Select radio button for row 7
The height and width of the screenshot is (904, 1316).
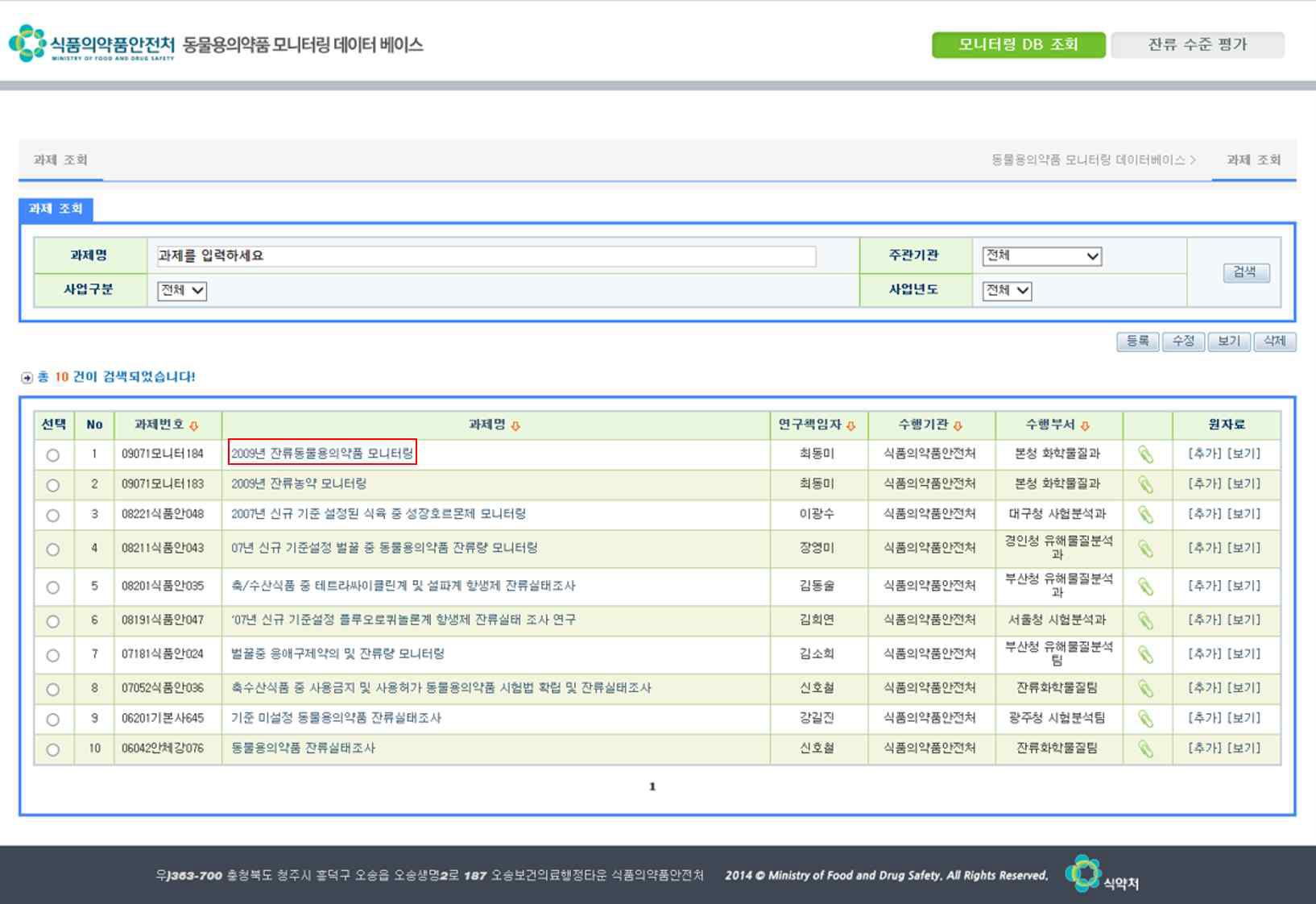pos(53,655)
